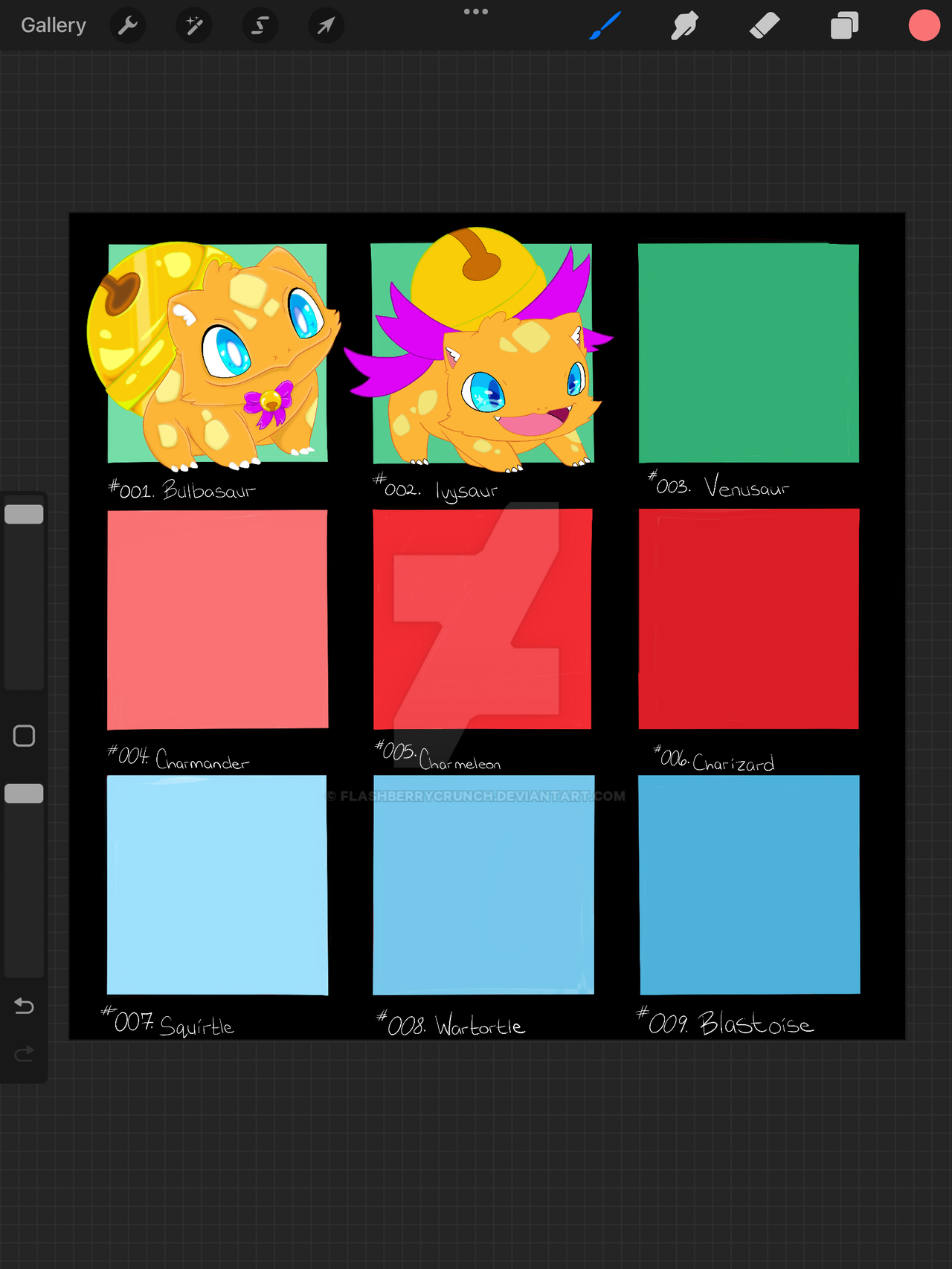The image size is (952, 1269).
Task: Click the light blue Squirtle placeholder square
Action: pos(217,885)
